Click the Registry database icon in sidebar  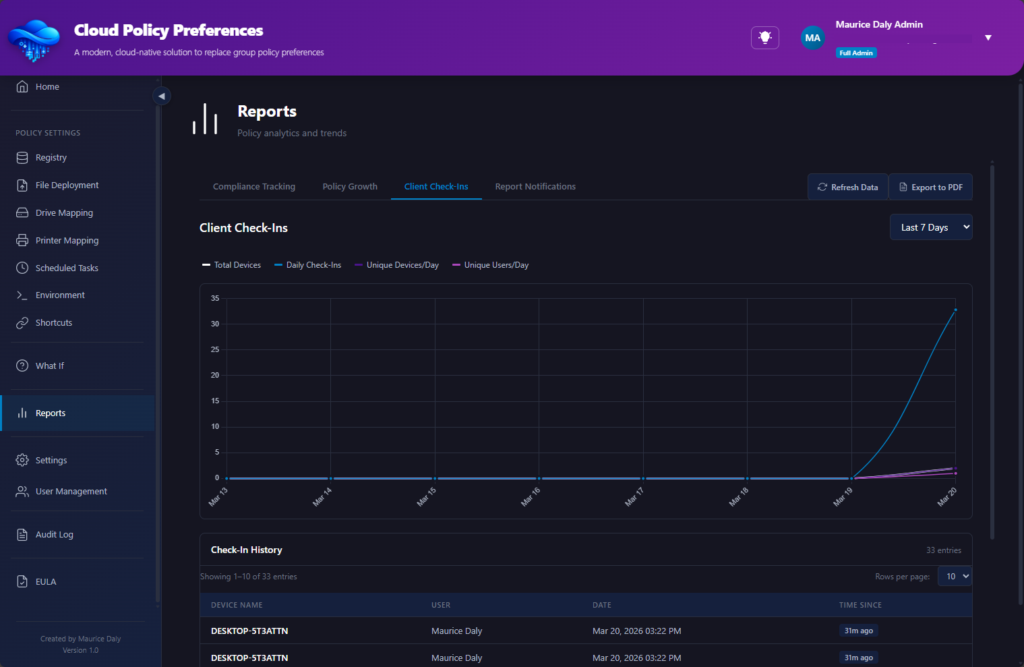(23, 158)
